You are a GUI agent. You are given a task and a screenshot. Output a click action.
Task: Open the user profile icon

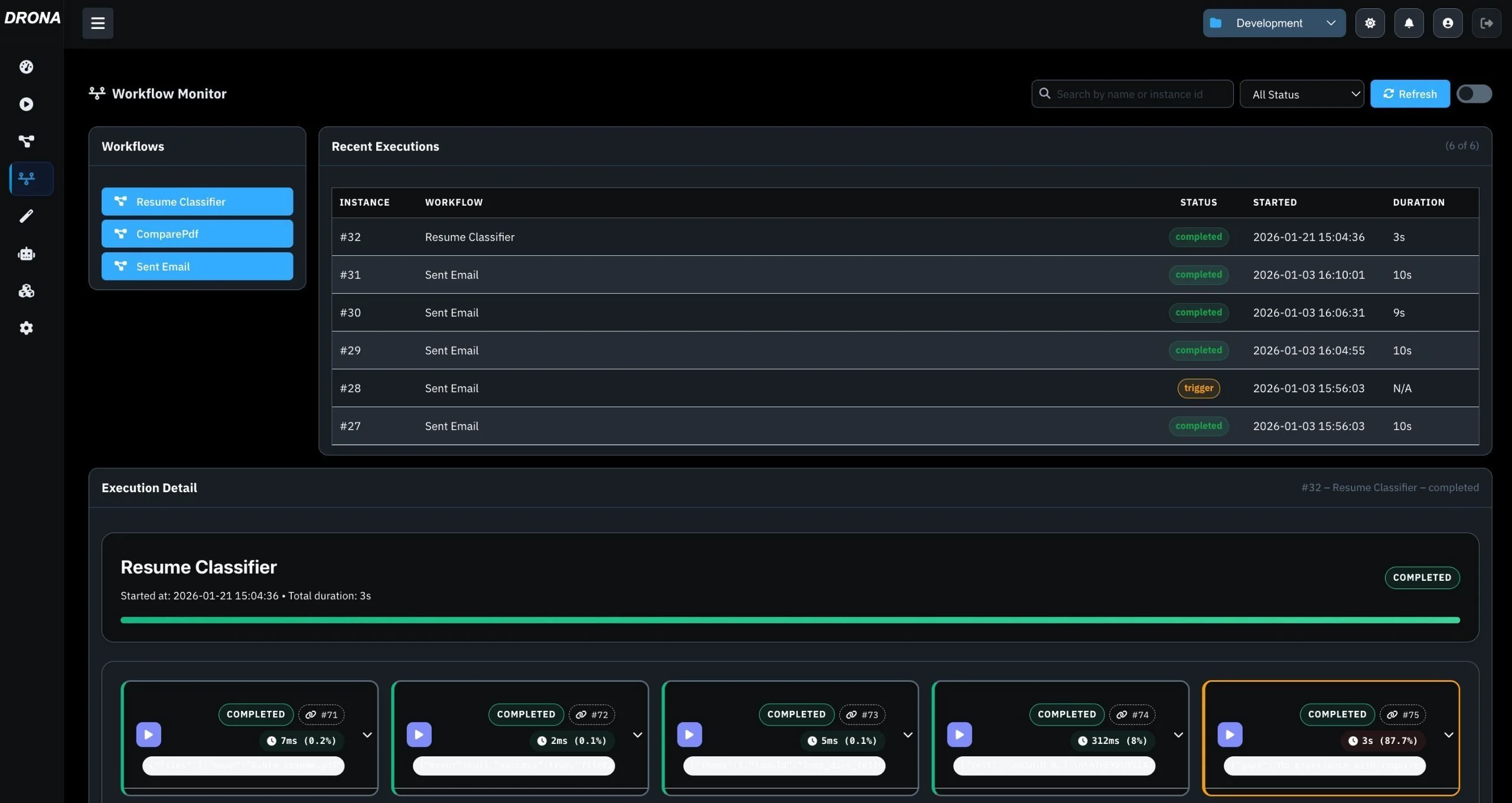1448,23
